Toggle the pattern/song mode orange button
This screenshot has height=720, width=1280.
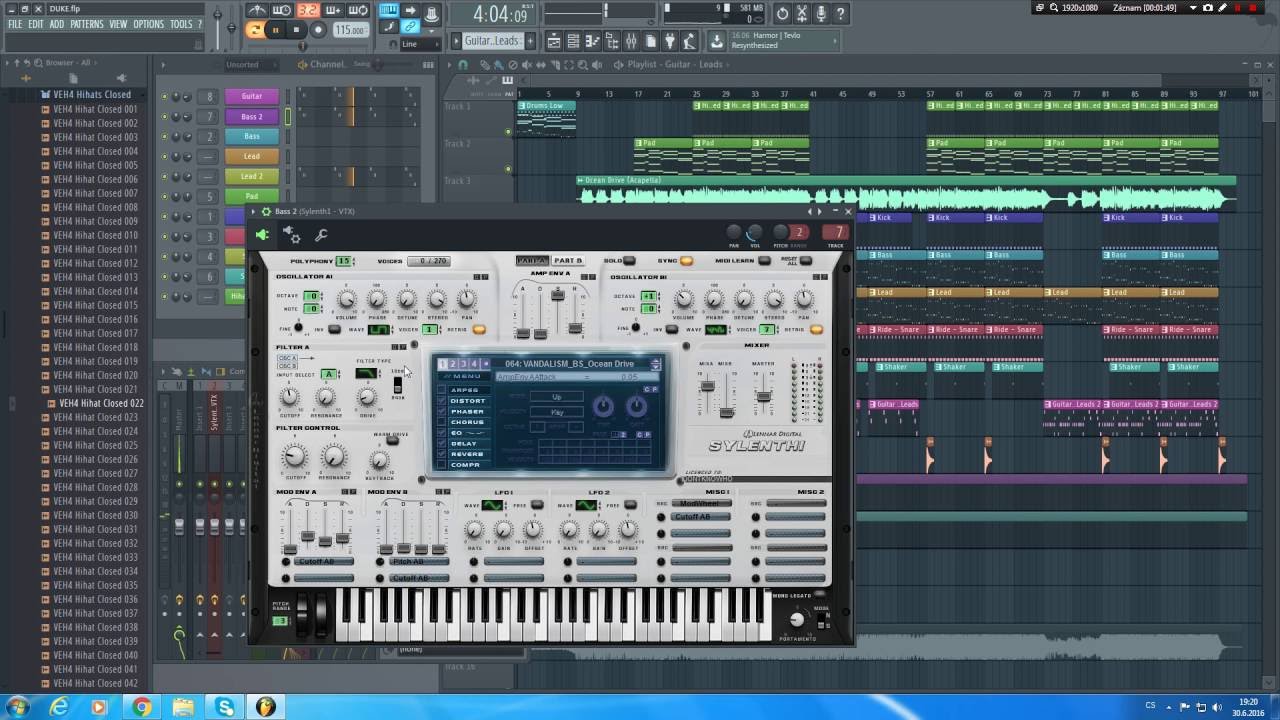coord(256,30)
